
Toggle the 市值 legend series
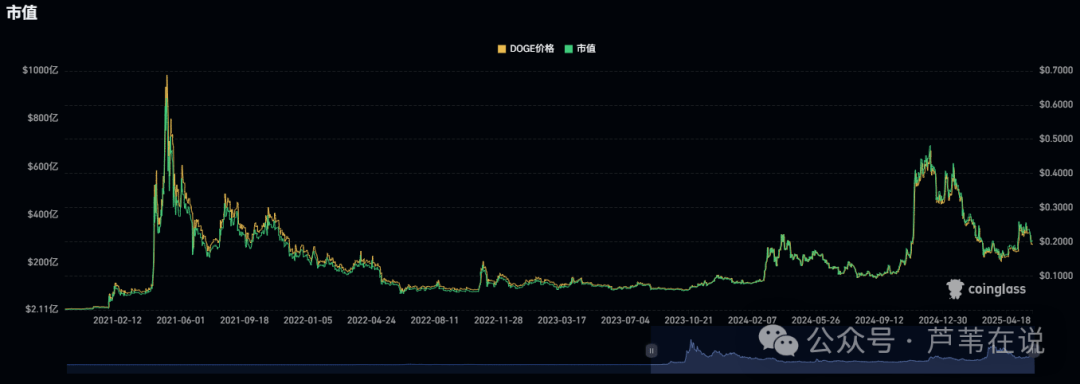click(580, 49)
